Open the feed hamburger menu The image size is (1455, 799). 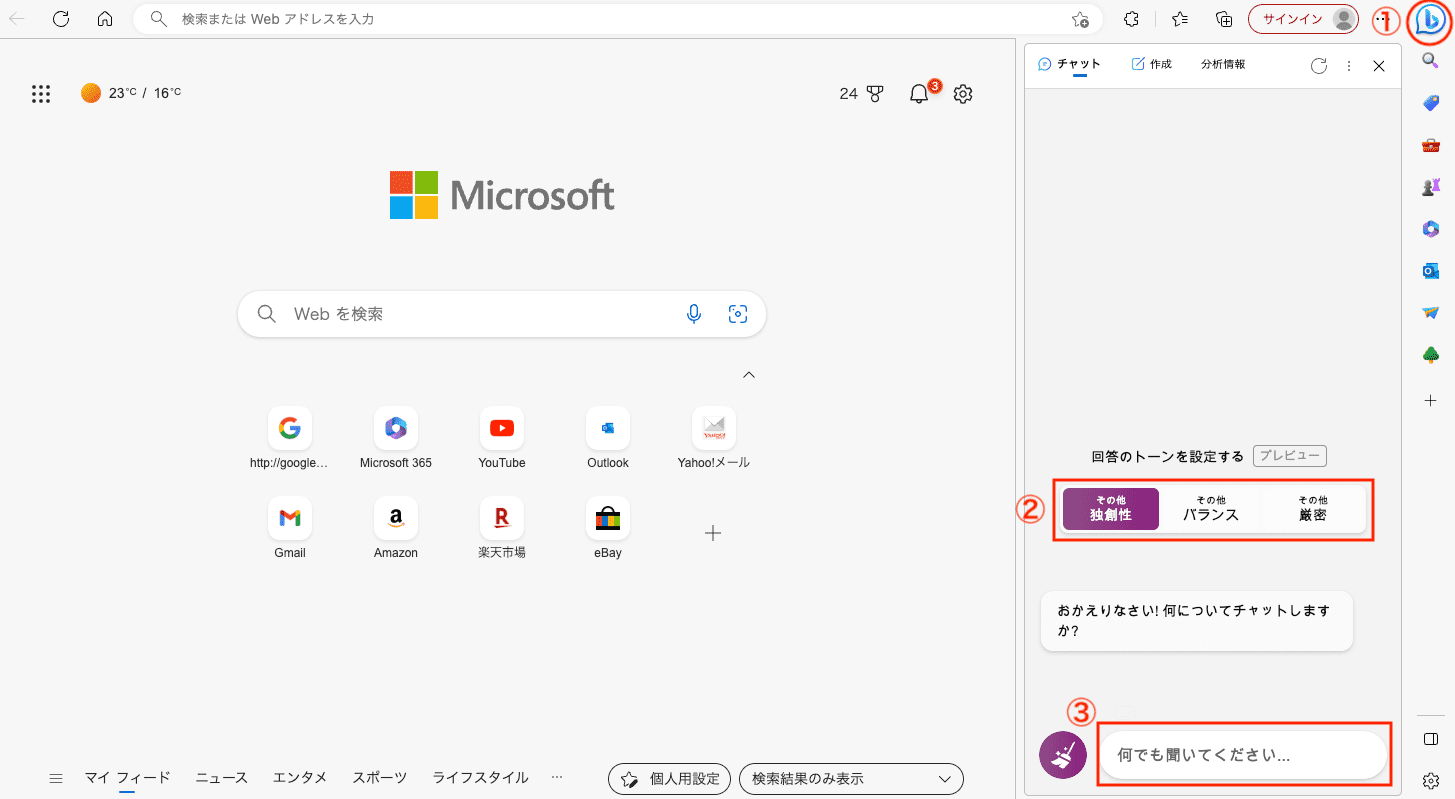[56, 778]
